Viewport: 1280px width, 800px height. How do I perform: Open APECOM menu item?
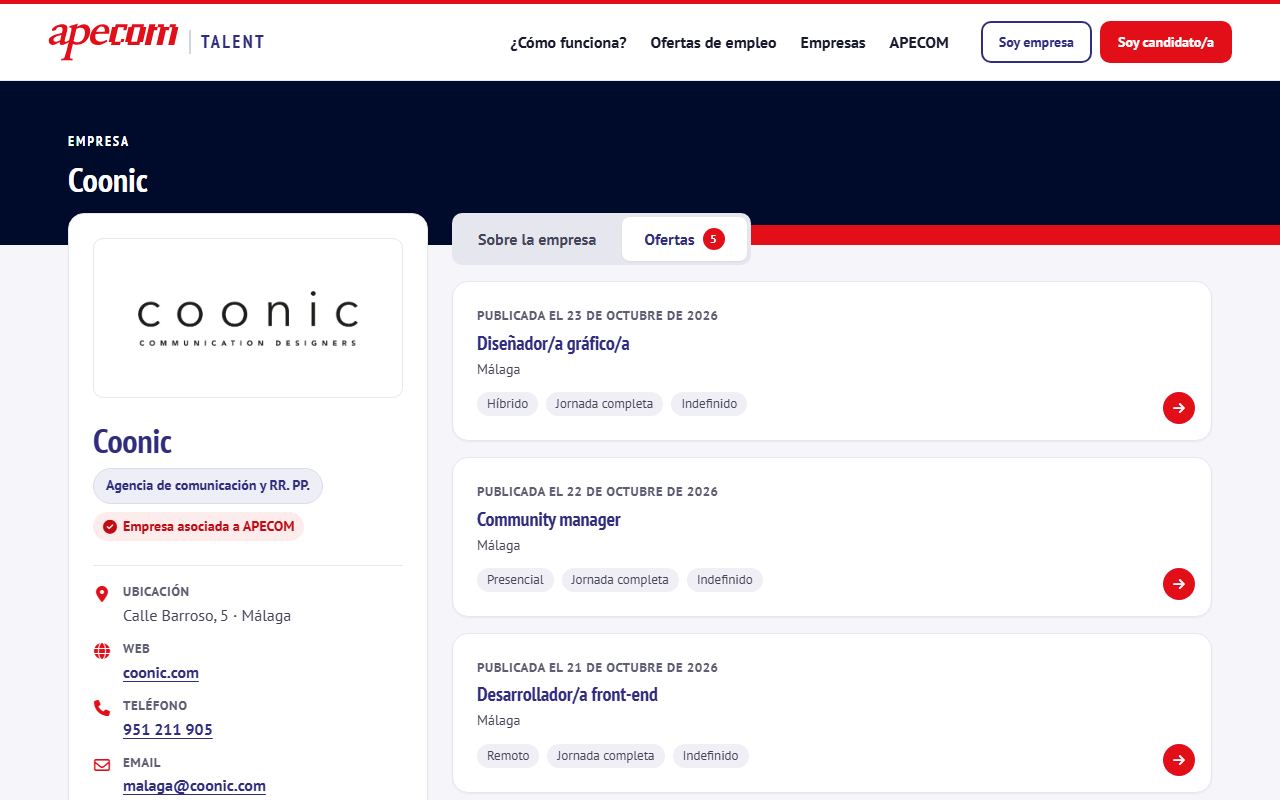click(919, 43)
